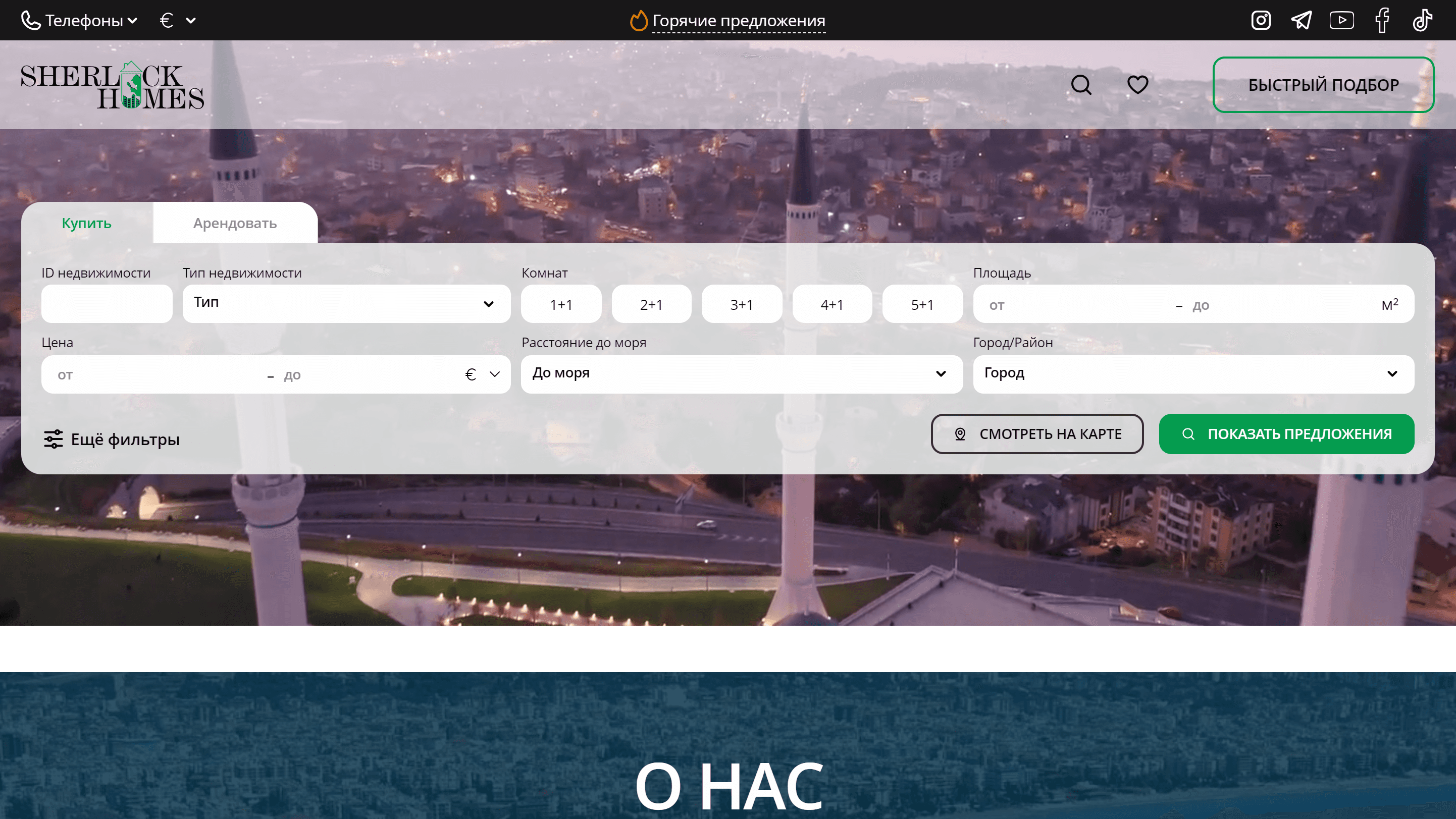
Task: Select the 3+1 rooms option
Action: click(742, 304)
